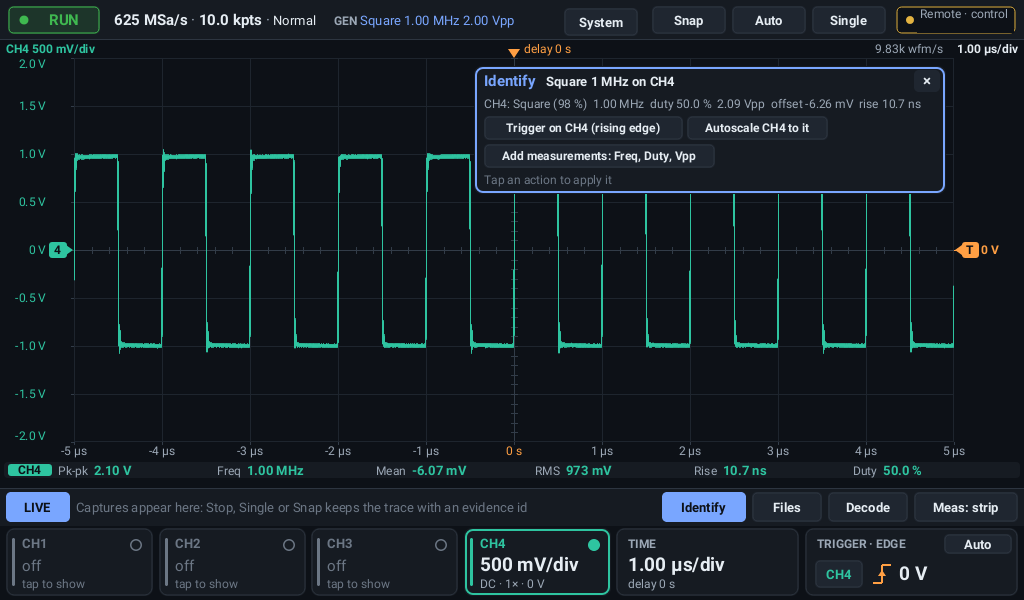Click the Normal acquisition mode label
1024x600 pixels.
(295, 20)
